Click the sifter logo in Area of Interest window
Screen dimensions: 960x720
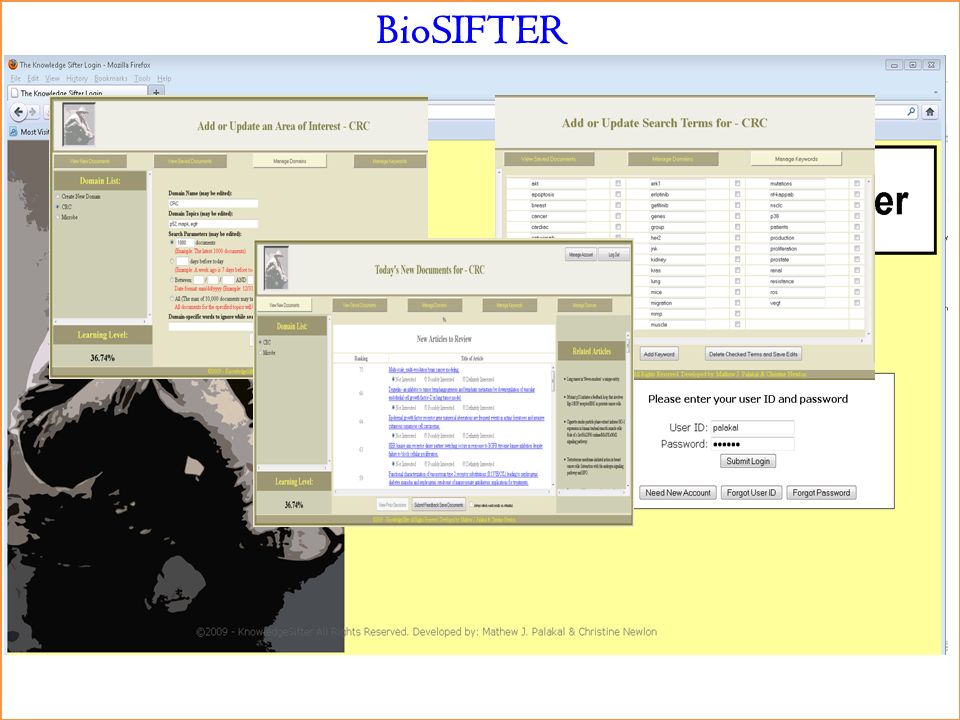(80, 124)
